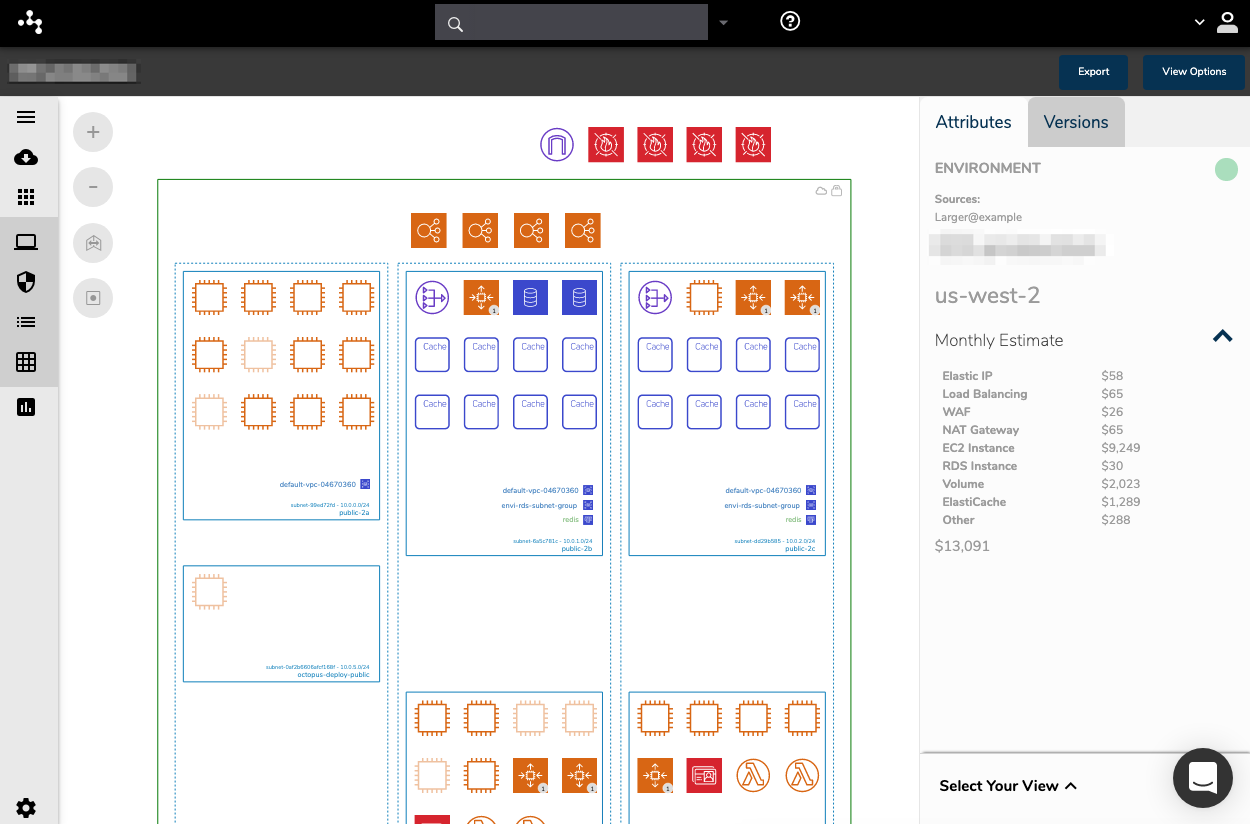Click the help question mark icon
This screenshot has width=1250, height=824.
pos(790,22)
